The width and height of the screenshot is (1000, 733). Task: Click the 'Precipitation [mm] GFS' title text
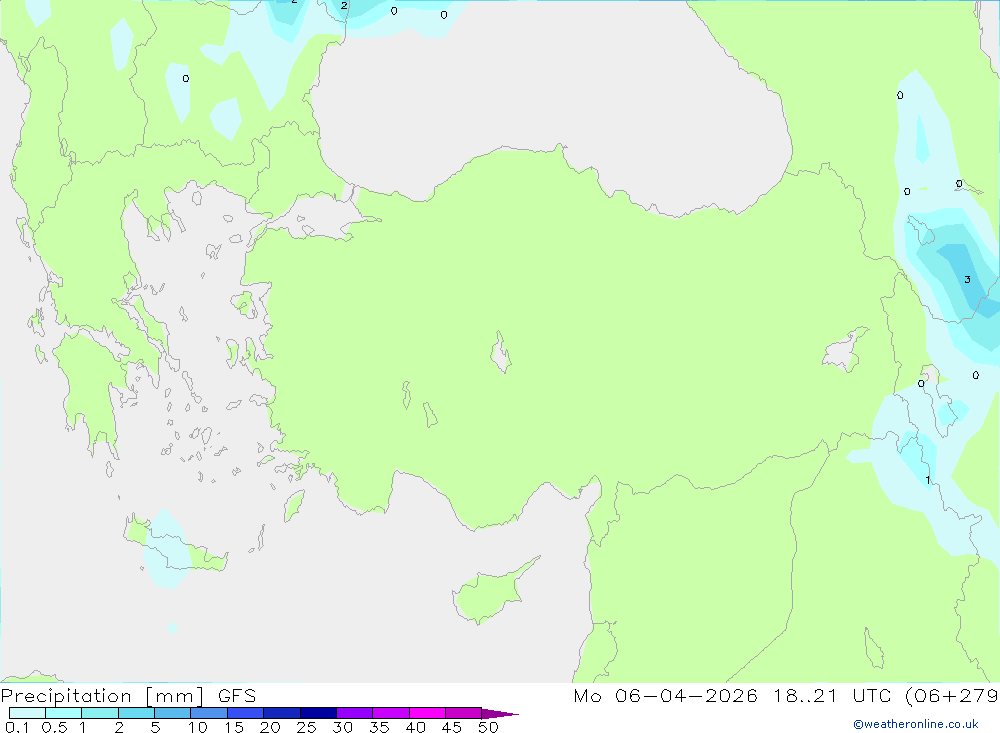click(128, 696)
